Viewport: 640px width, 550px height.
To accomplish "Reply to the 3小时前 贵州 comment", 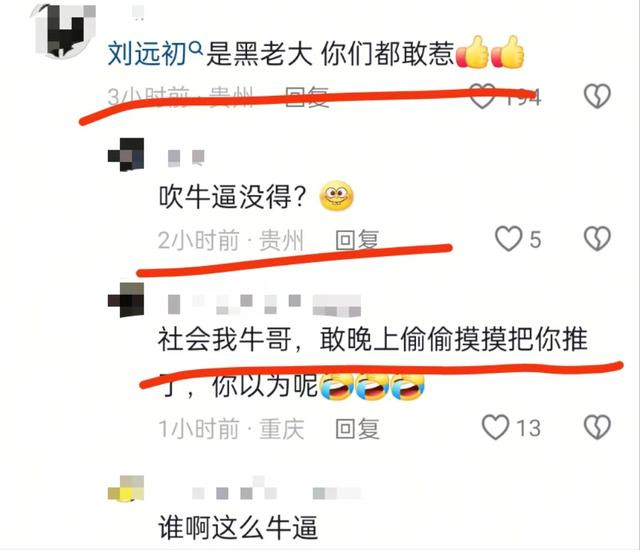I will [307, 97].
